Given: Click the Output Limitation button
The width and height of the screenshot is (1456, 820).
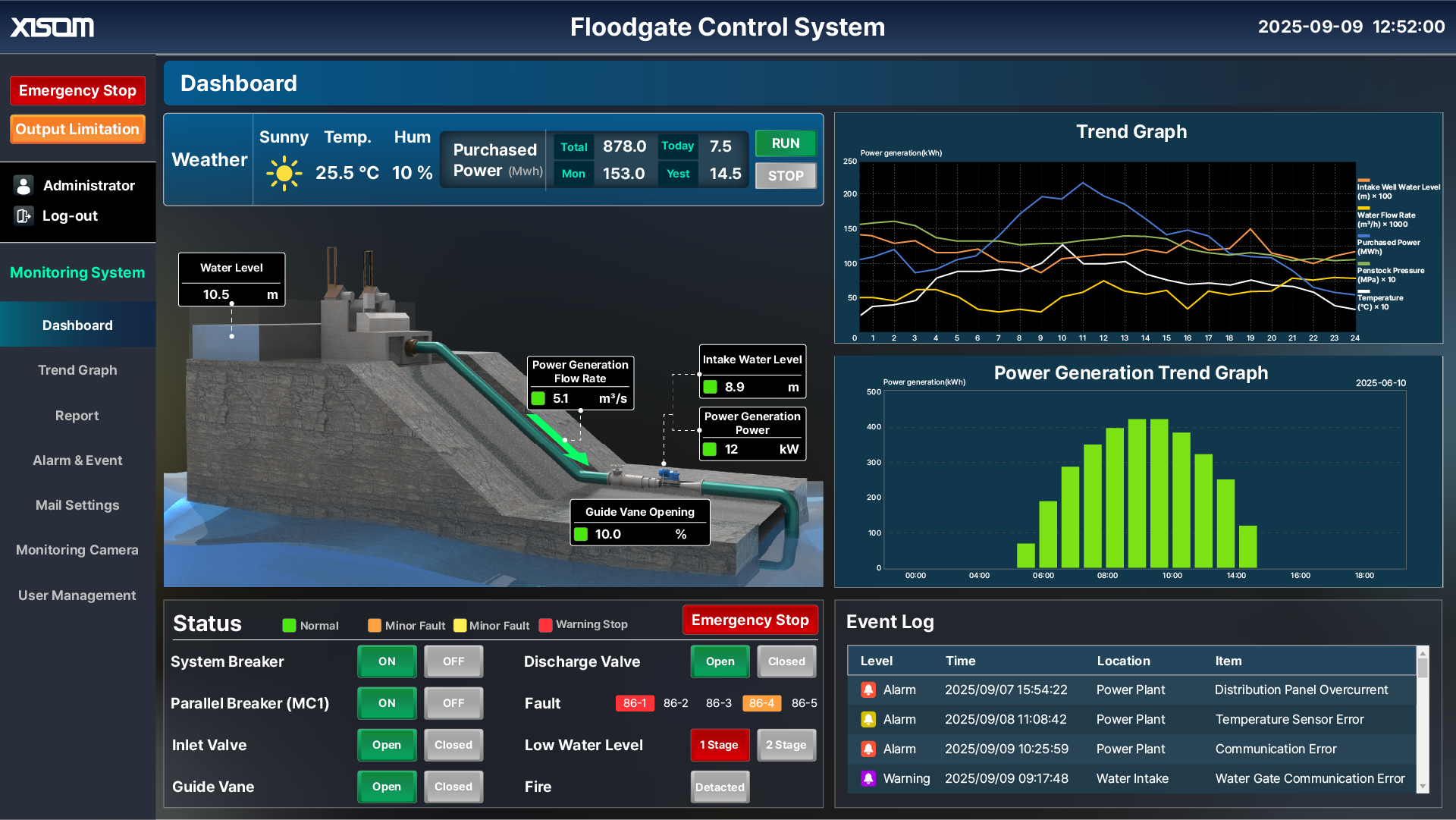Looking at the screenshot, I should click(x=77, y=129).
